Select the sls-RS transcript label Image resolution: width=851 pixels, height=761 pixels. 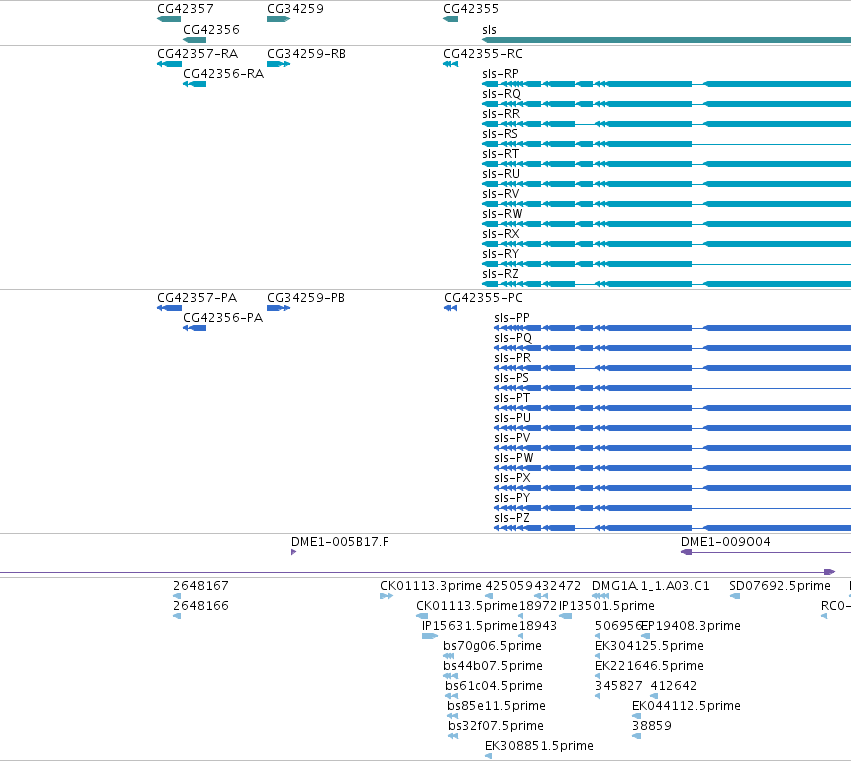click(x=500, y=134)
